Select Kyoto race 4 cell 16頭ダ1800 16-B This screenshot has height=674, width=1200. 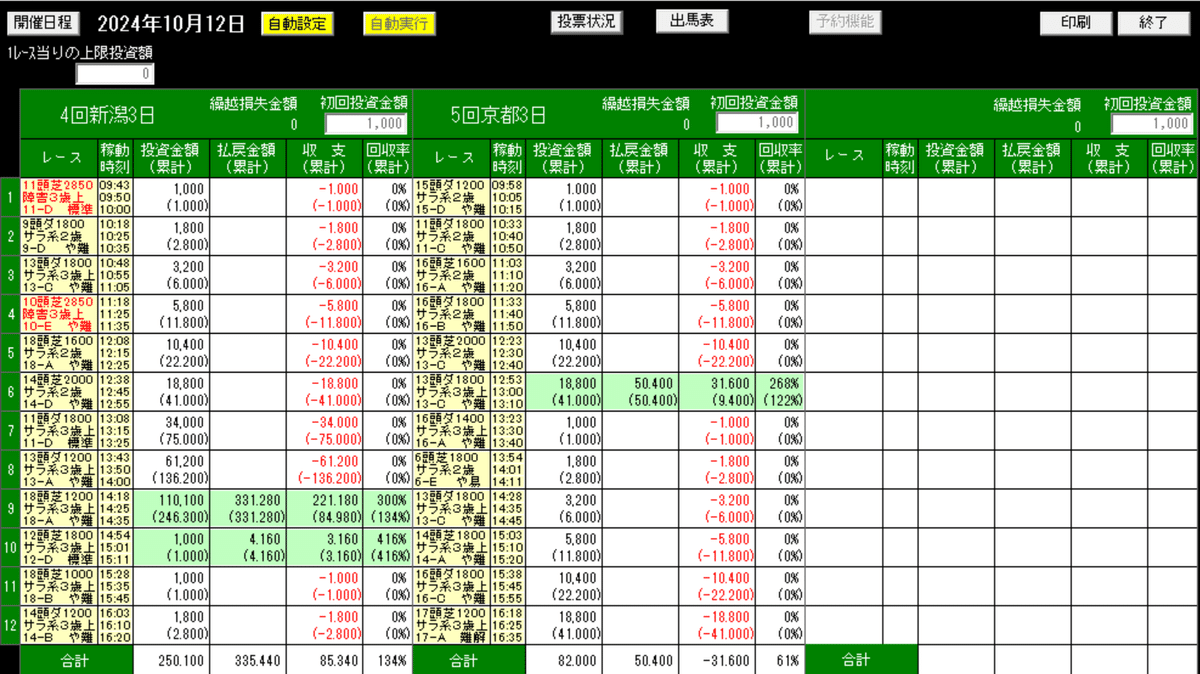coord(451,312)
